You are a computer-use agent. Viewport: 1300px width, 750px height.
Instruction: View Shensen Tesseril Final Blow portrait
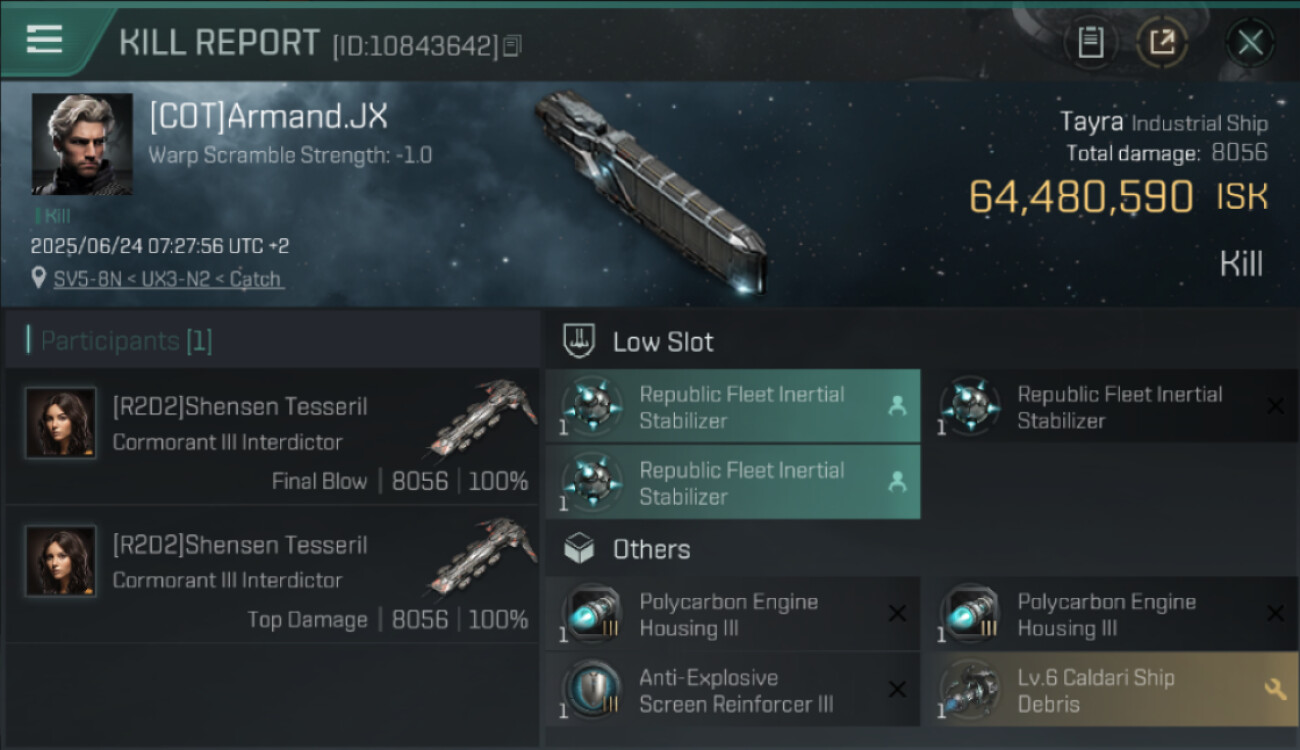pos(61,423)
